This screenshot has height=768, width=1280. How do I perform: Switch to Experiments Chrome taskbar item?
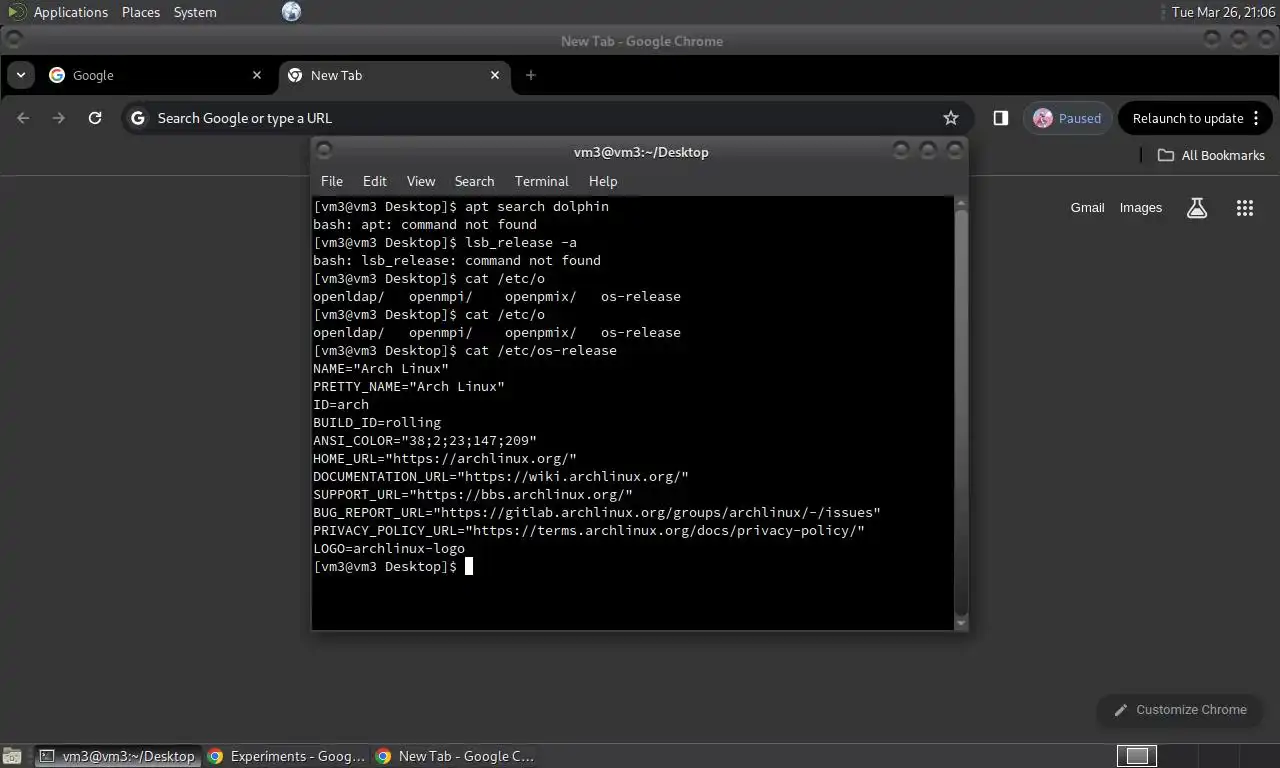click(x=287, y=756)
